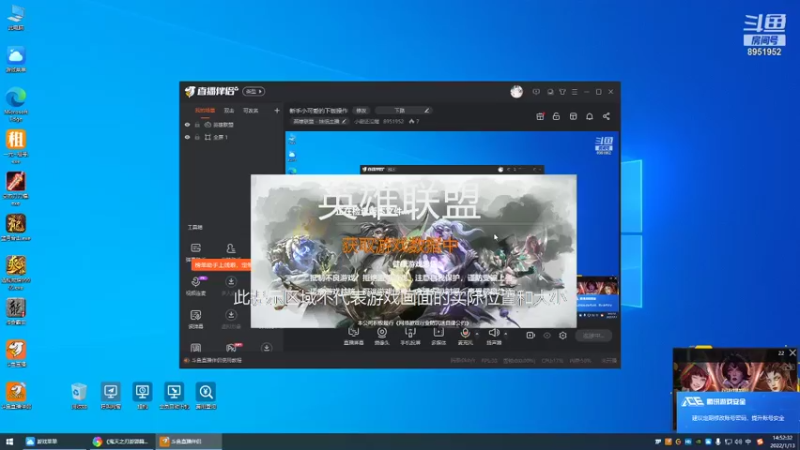Mute the speaker (扬声器)
This screenshot has height=450, width=800.
(493, 336)
